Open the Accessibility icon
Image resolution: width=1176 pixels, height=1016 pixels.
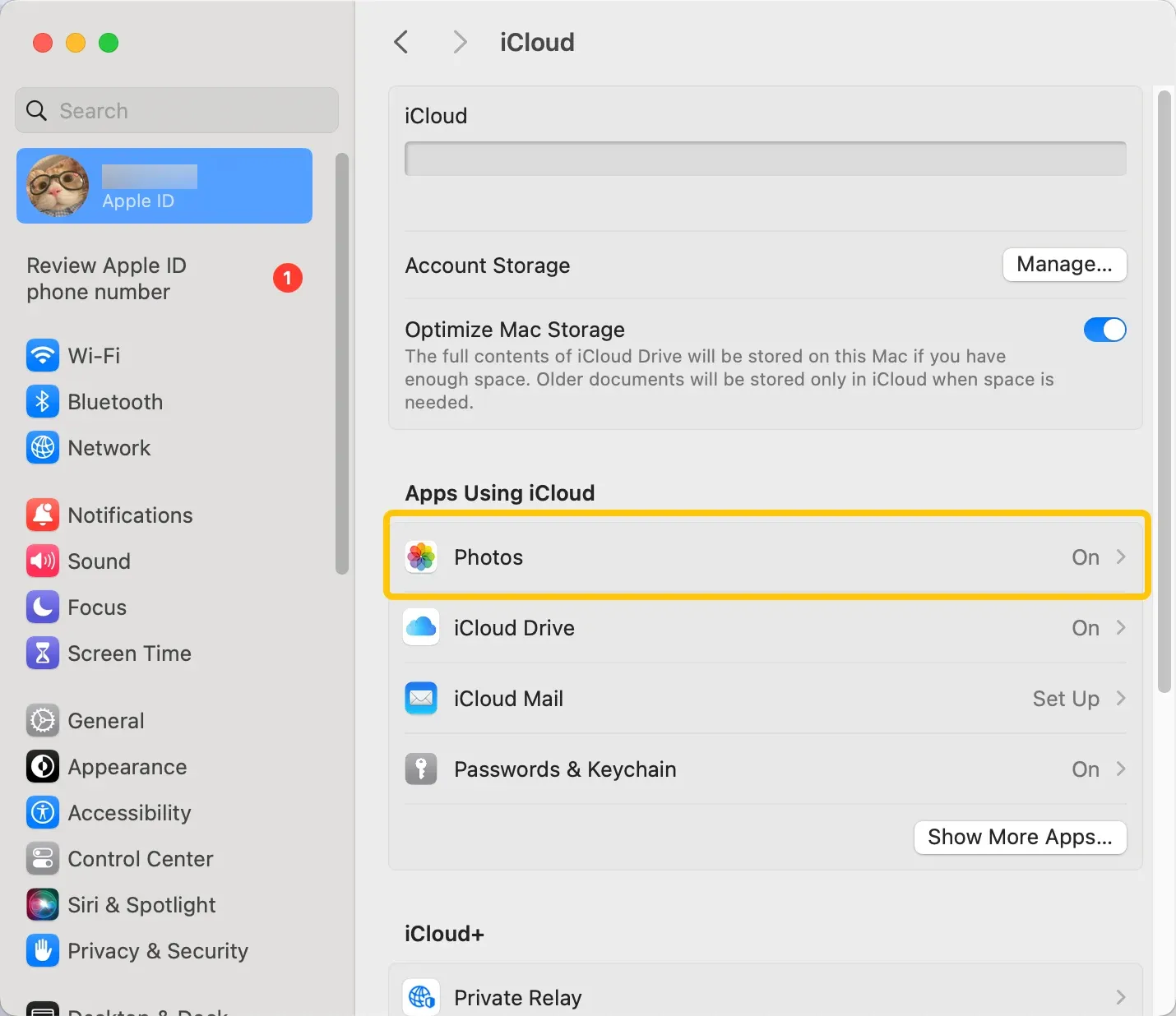pos(43,813)
